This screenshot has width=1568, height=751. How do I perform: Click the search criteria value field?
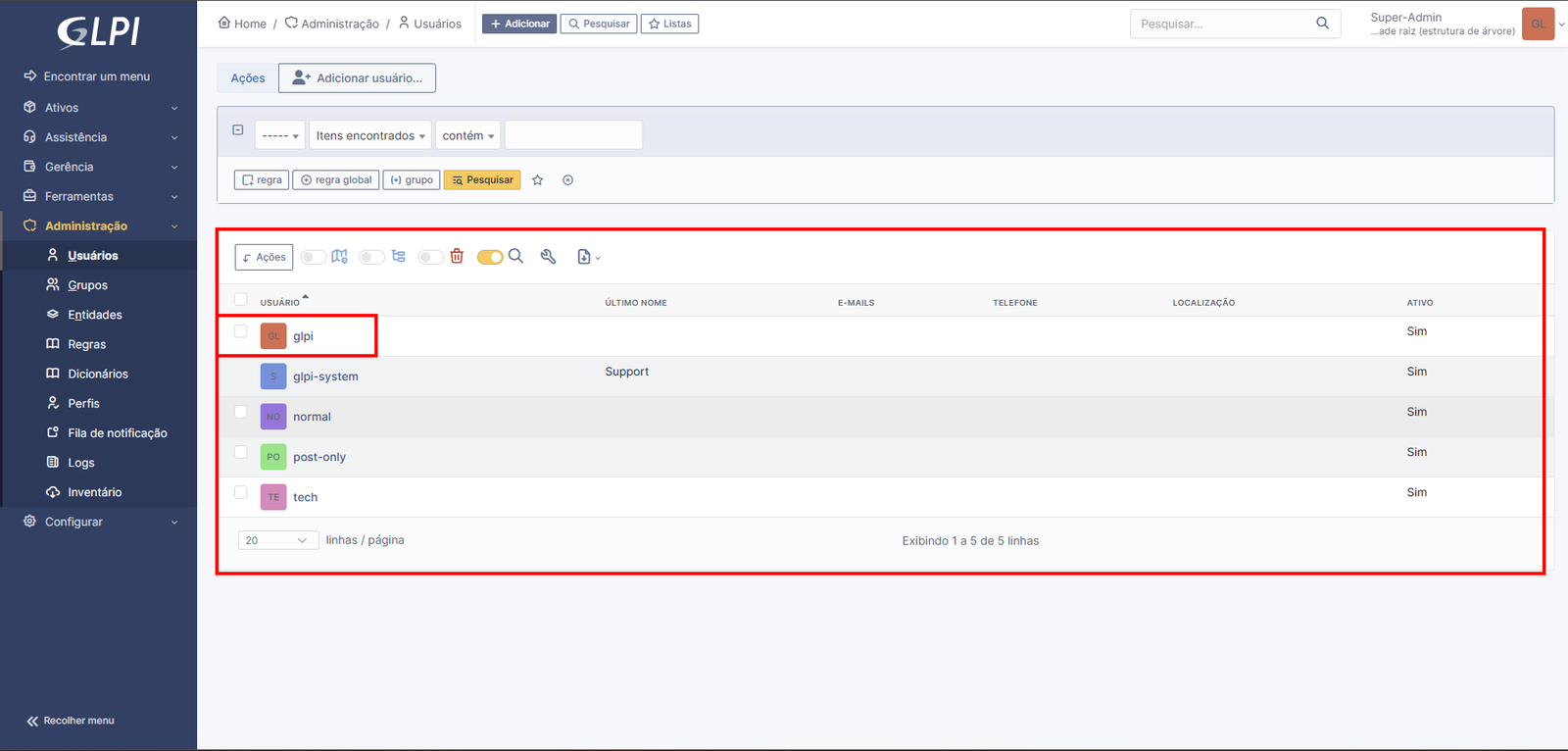(573, 135)
